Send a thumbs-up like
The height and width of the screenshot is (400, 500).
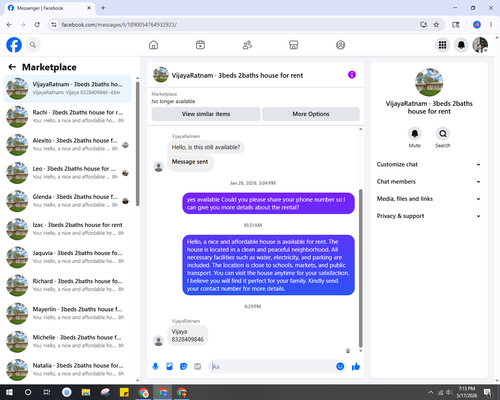click(356, 367)
